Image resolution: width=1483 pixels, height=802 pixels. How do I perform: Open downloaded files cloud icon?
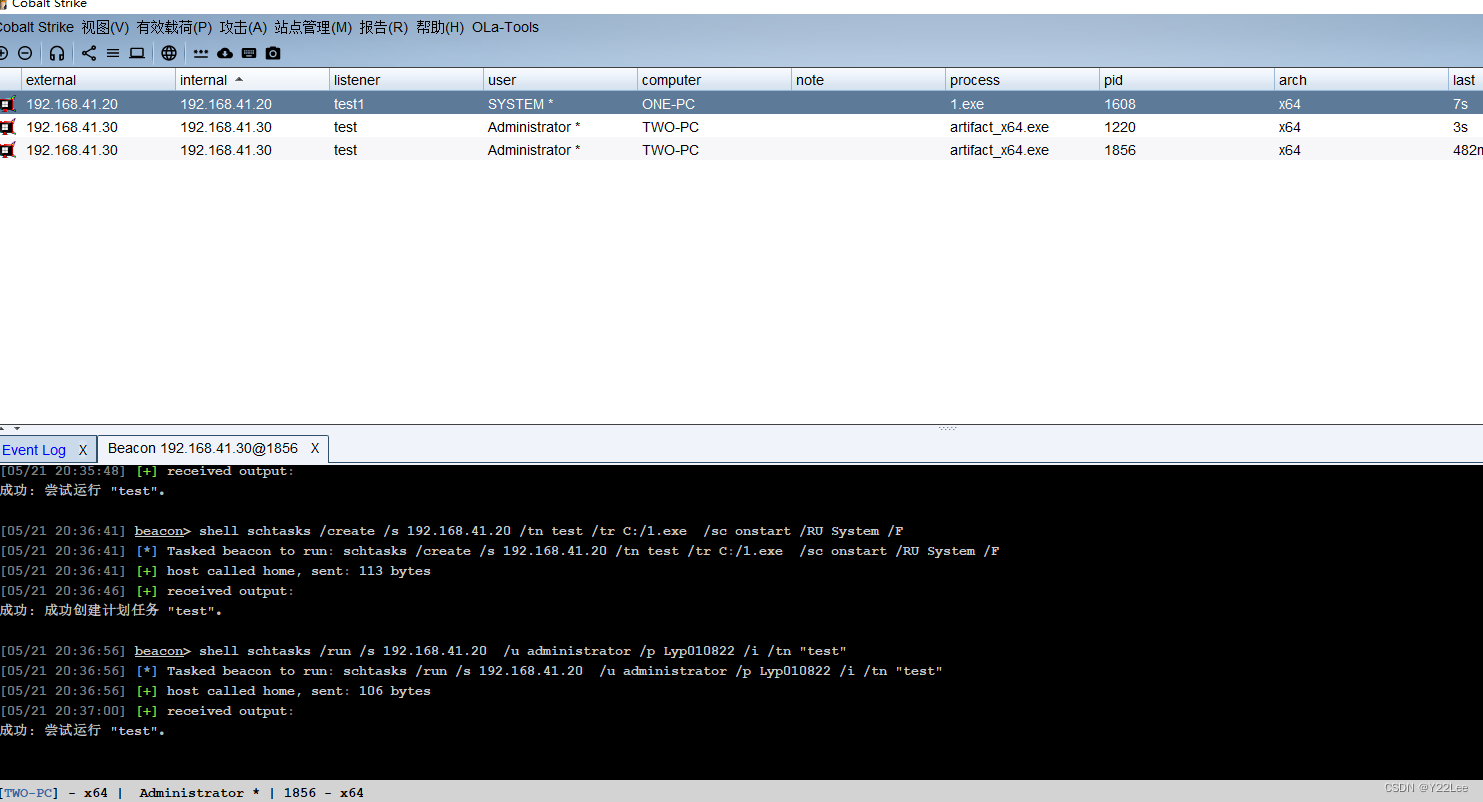[x=225, y=53]
